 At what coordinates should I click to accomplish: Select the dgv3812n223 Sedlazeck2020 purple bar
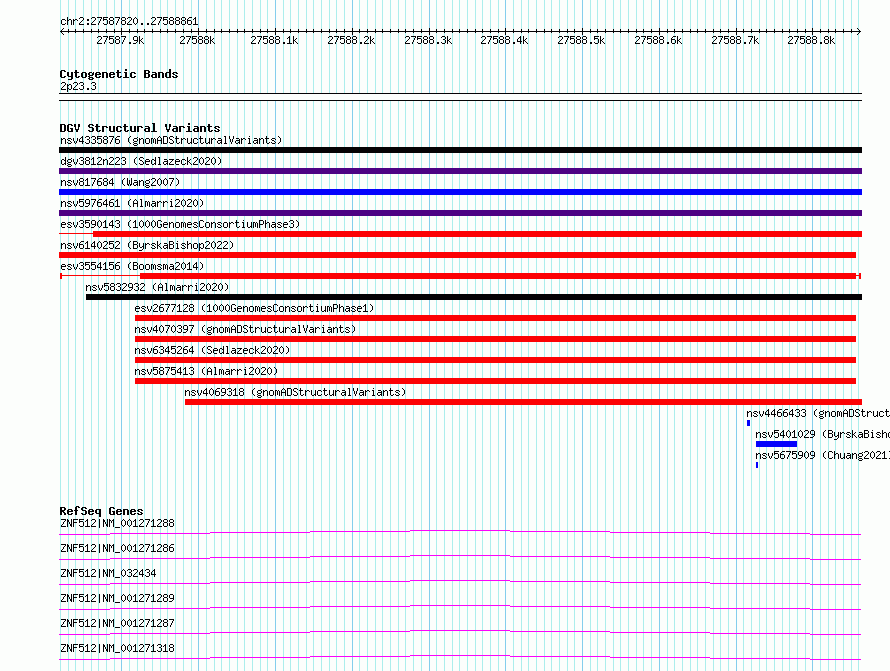tap(460, 171)
